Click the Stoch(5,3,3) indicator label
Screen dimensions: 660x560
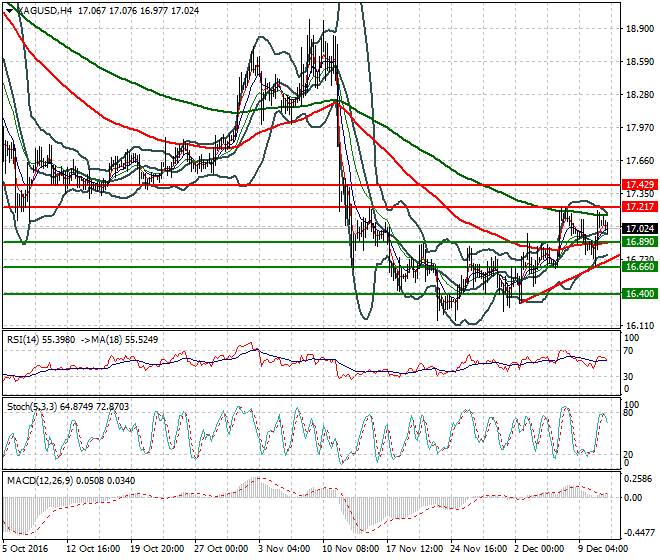pyautogui.click(x=32, y=407)
